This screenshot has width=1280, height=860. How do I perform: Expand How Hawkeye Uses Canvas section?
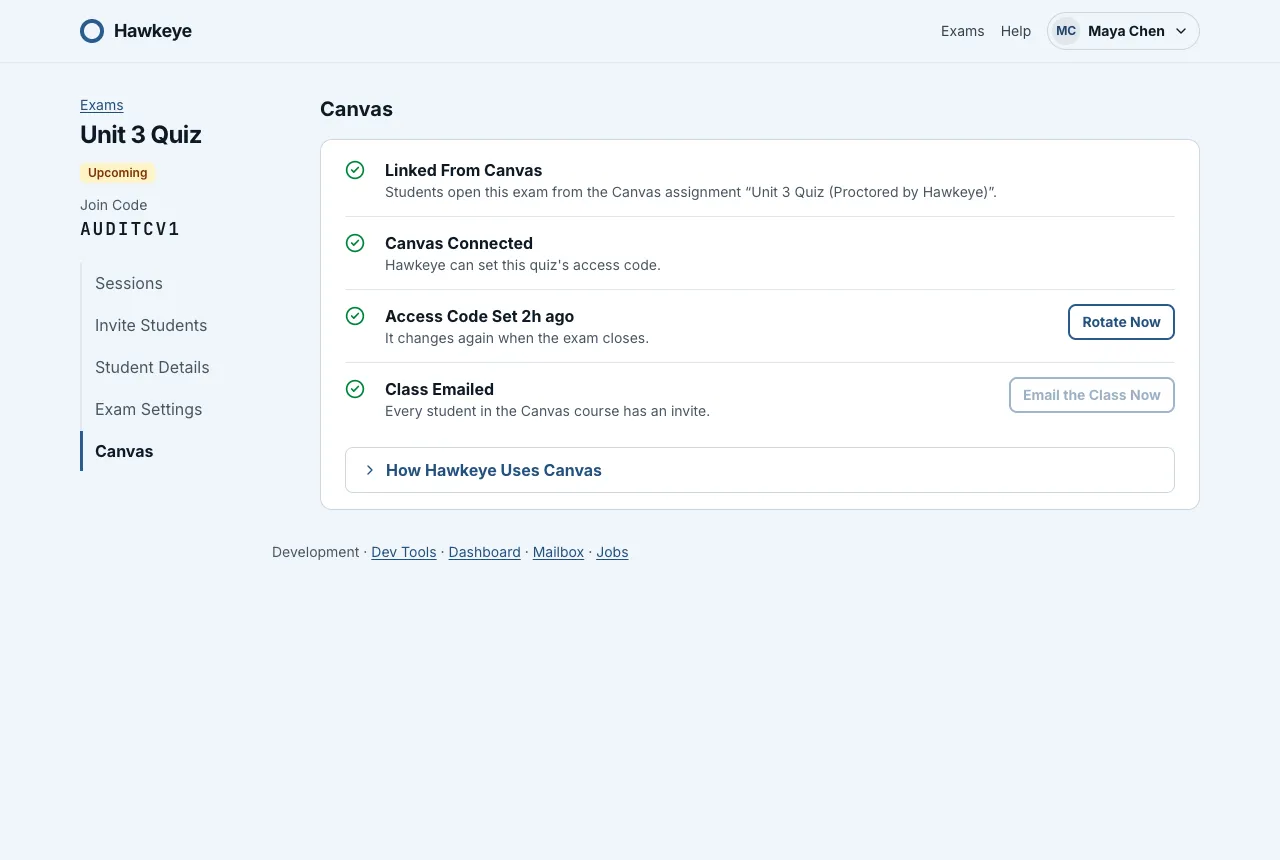760,470
